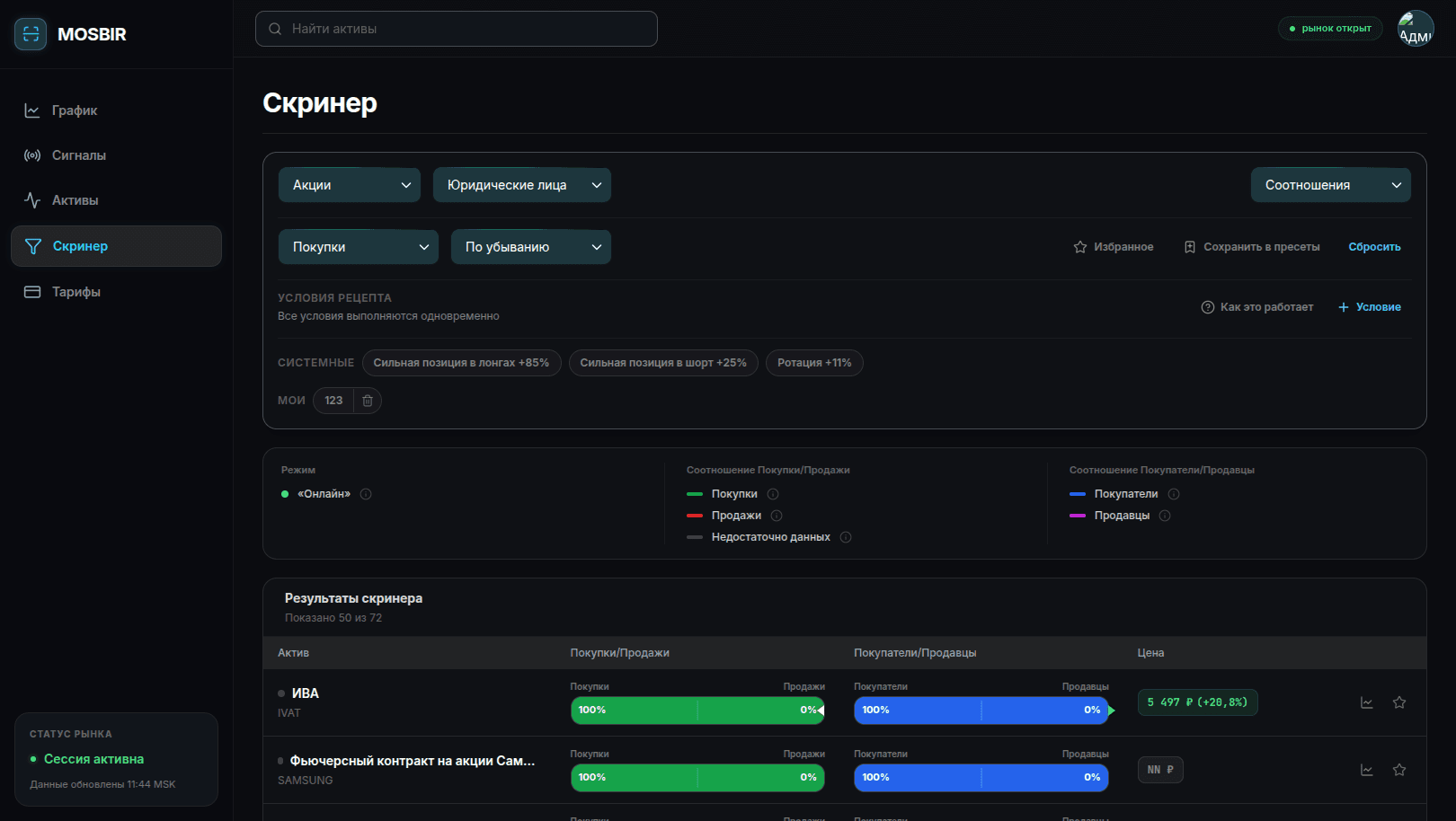
Task: Click the Покупатели/Продавцы column header
Action: pos(915,653)
